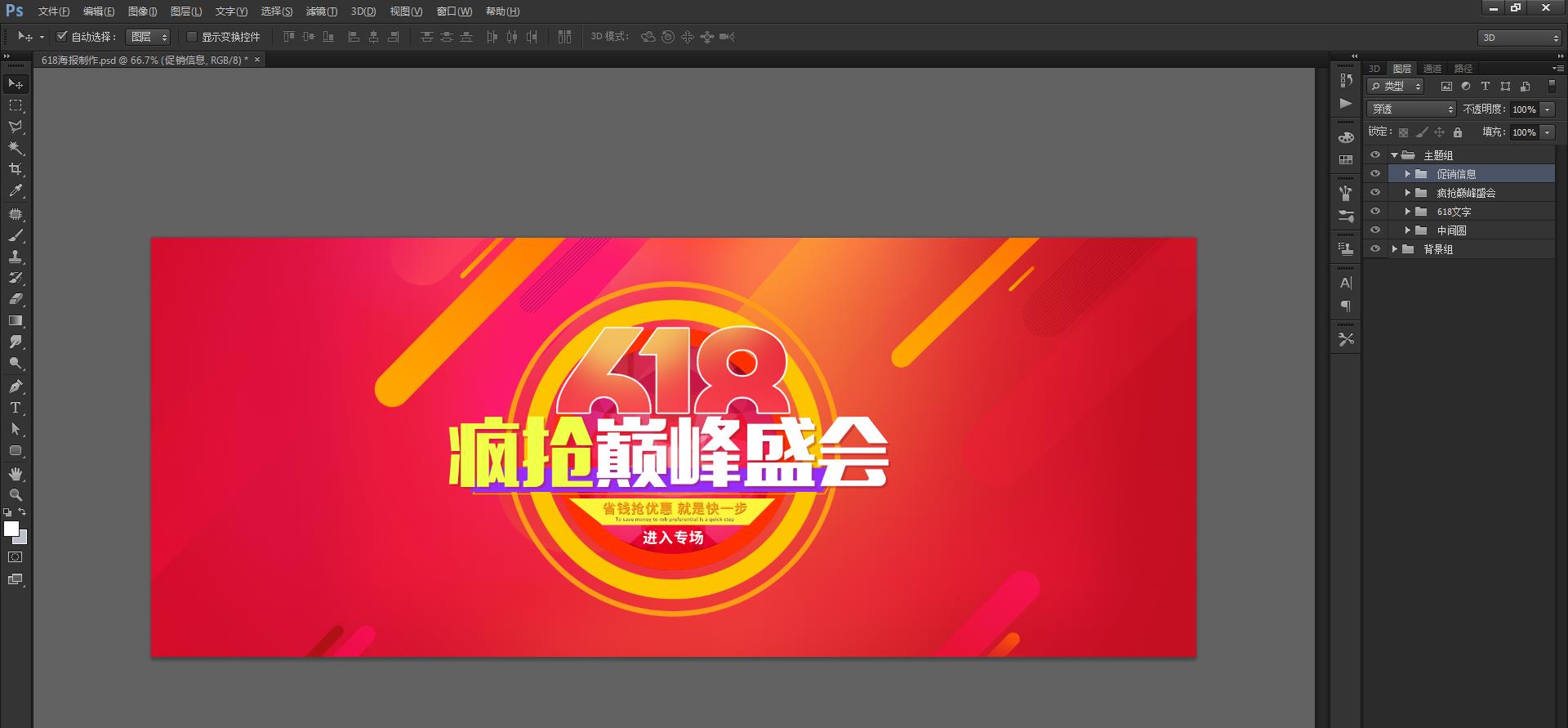Select the Rounded Rectangle shape tool
Viewport: 1568px width, 728px height.
pos(16,450)
